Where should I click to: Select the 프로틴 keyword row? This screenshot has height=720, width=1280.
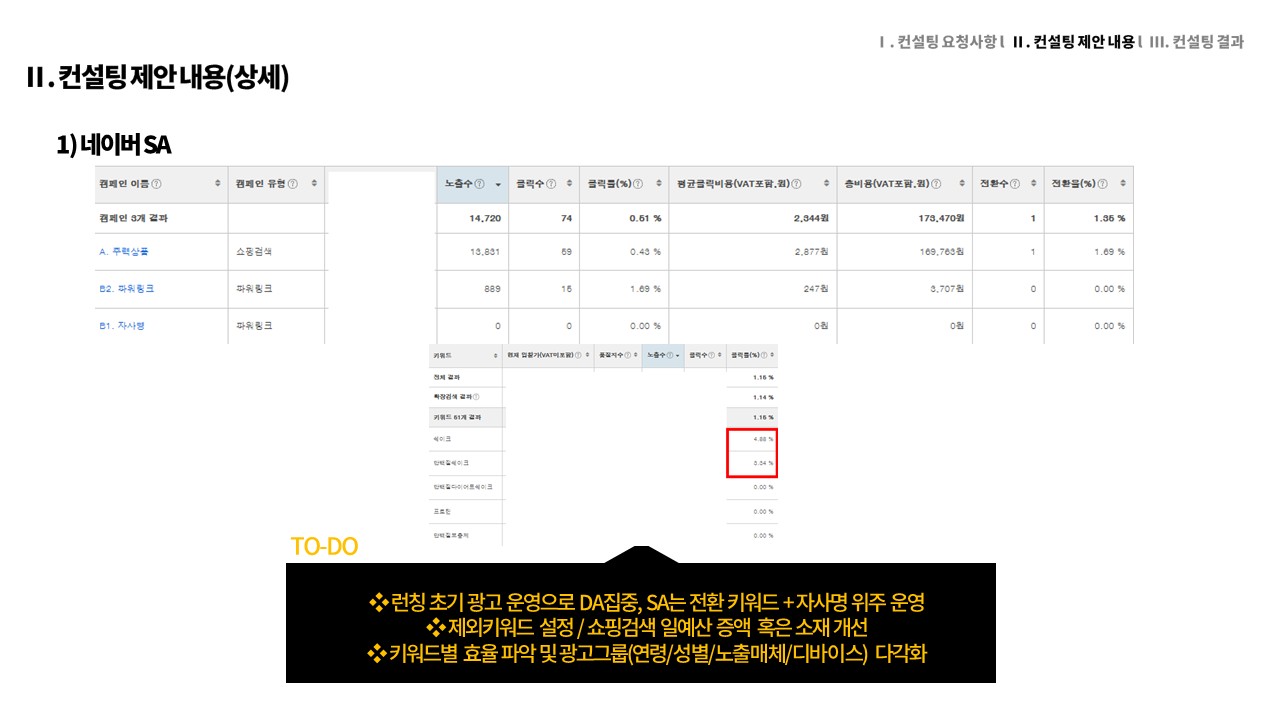pyautogui.click(x=441, y=511)
